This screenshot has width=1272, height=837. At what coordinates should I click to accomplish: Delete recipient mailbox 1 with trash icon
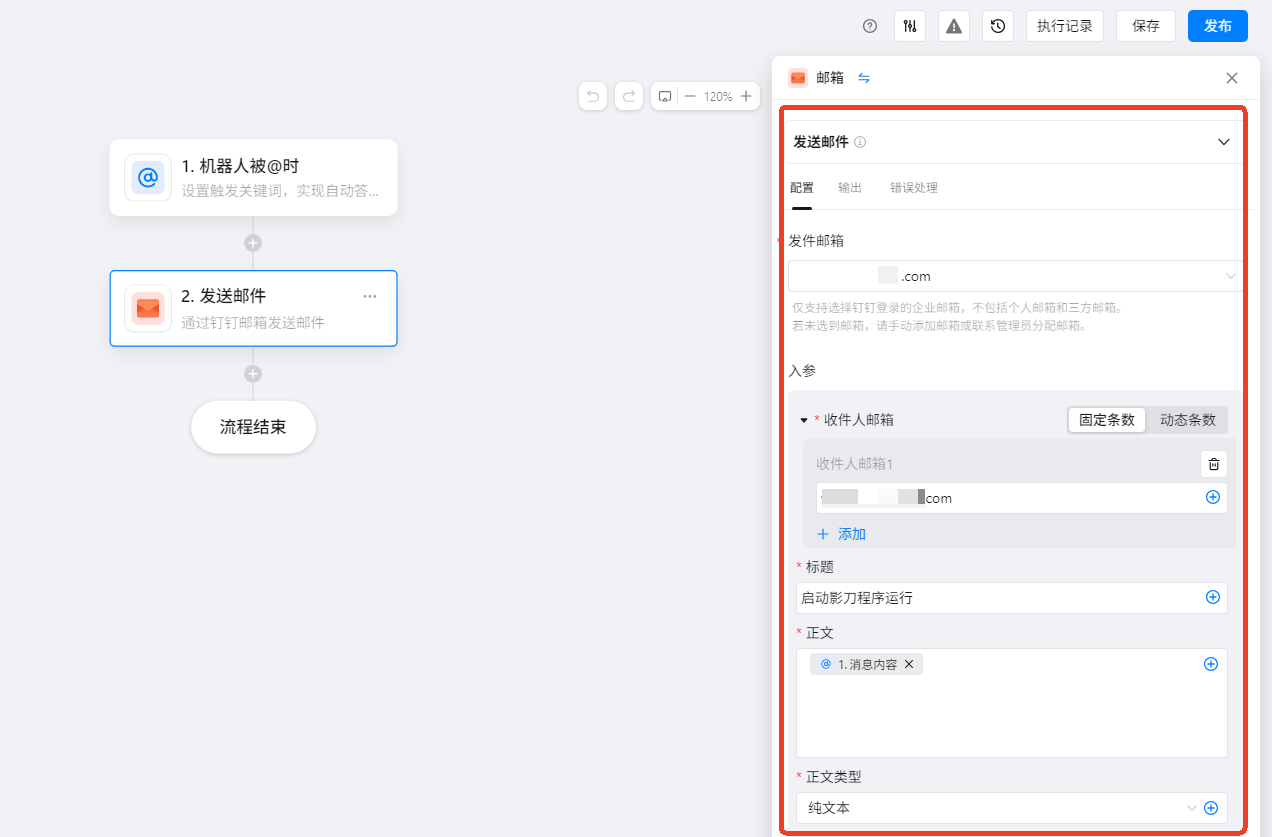[1214, 464]
